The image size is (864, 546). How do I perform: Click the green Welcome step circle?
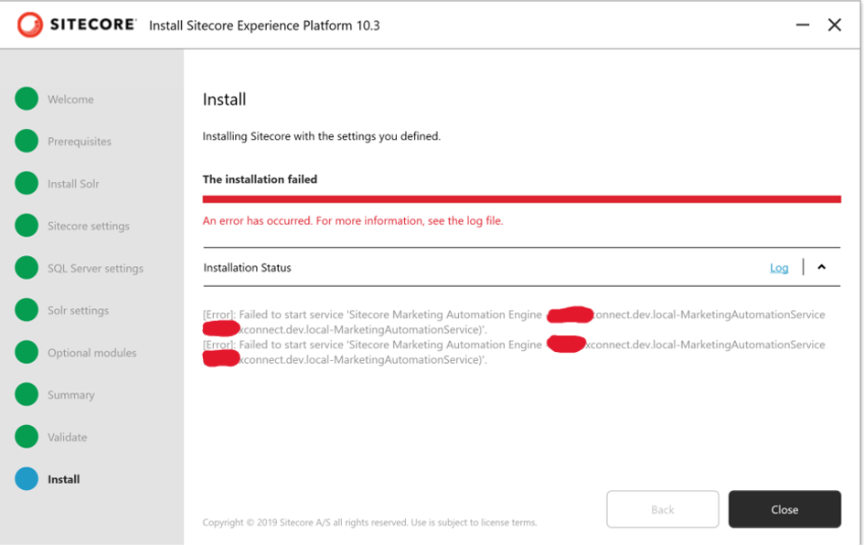pyautogui.click(x=26, y=99)
